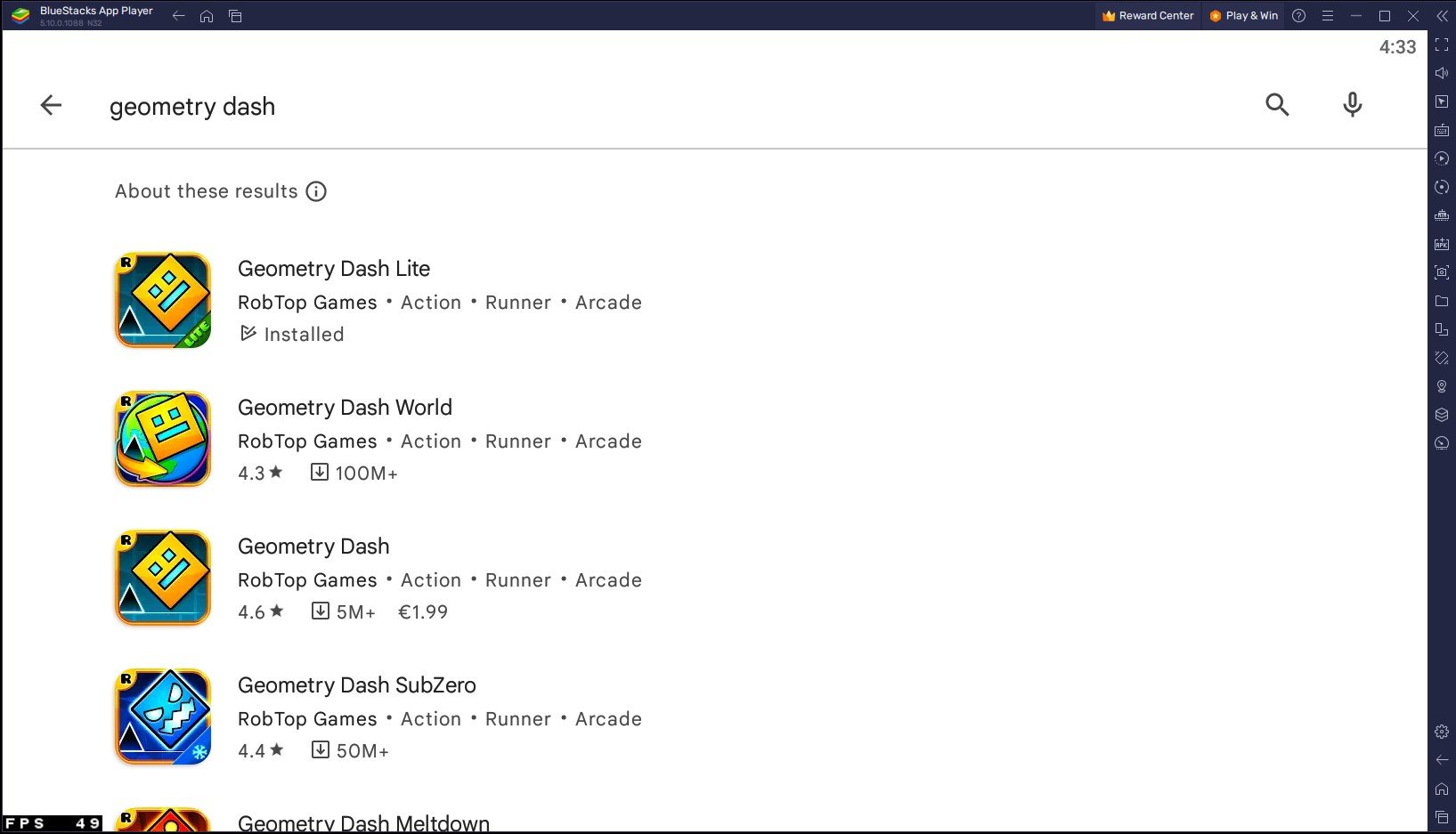Click the Installed status under Geometry Dash Lite
1456x834 pixels.
[292, 335]
